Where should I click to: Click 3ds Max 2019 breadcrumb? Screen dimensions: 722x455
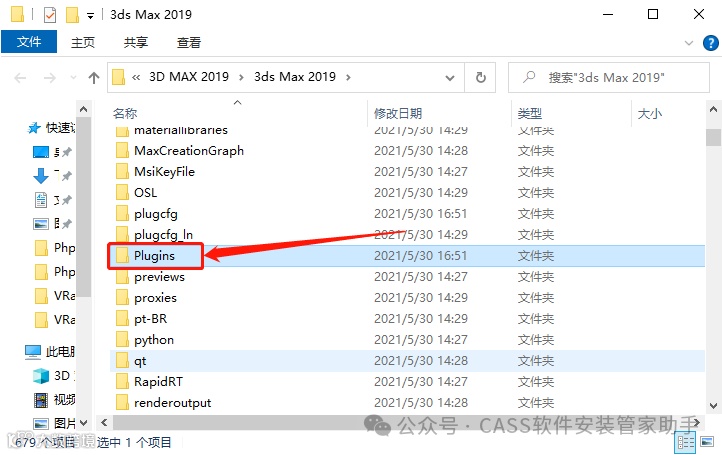295,76
